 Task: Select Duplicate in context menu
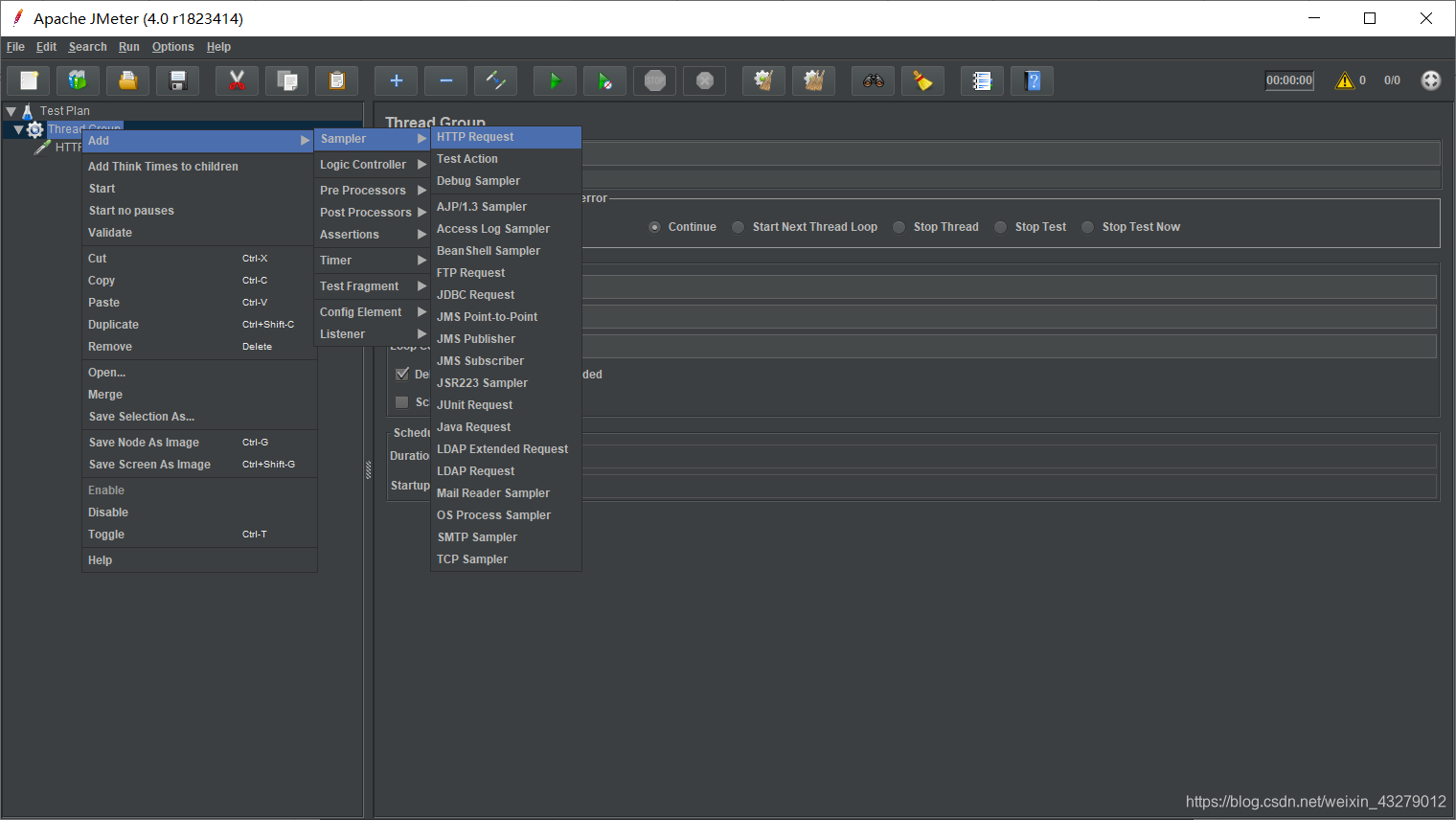[199, 325]
